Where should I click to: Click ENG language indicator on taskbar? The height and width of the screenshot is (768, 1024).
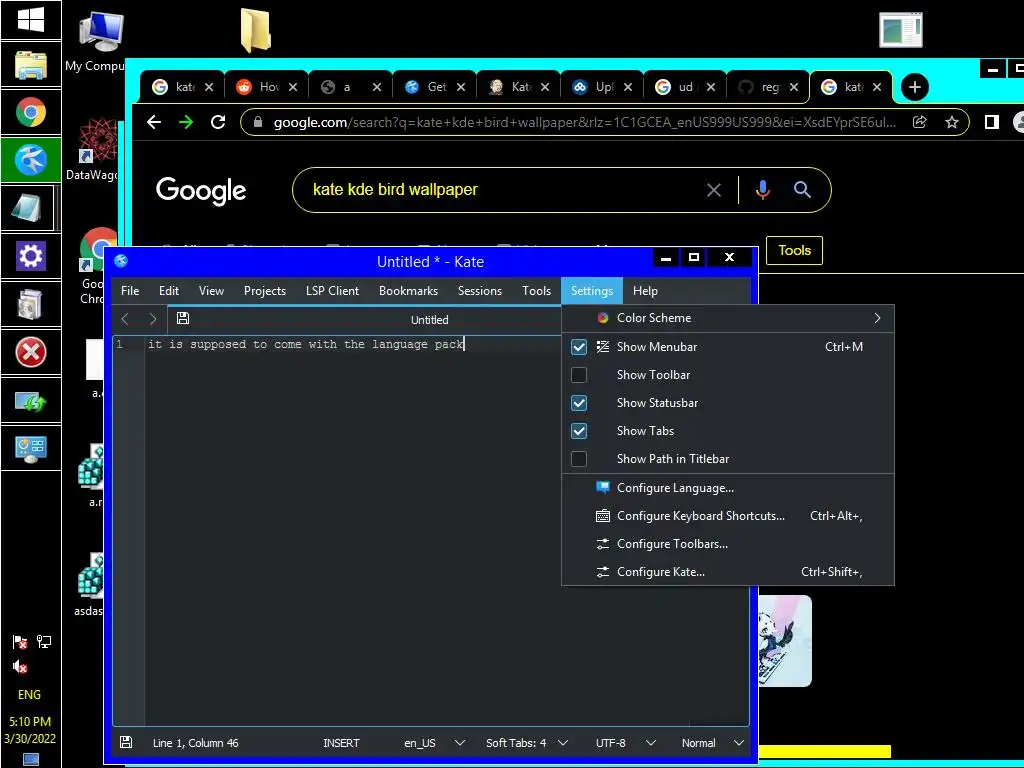(x=29, y=695)
